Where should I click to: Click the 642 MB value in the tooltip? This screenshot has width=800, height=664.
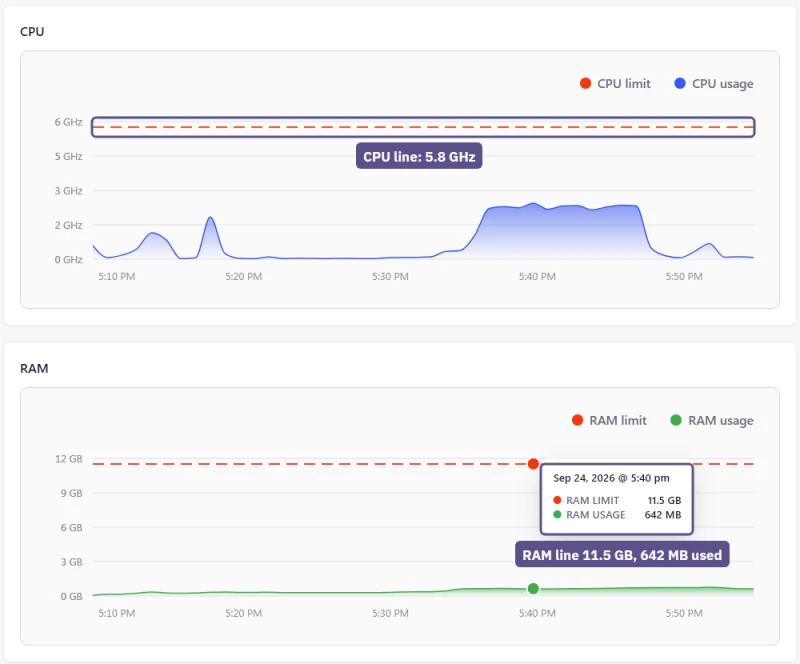coord(663,515)
